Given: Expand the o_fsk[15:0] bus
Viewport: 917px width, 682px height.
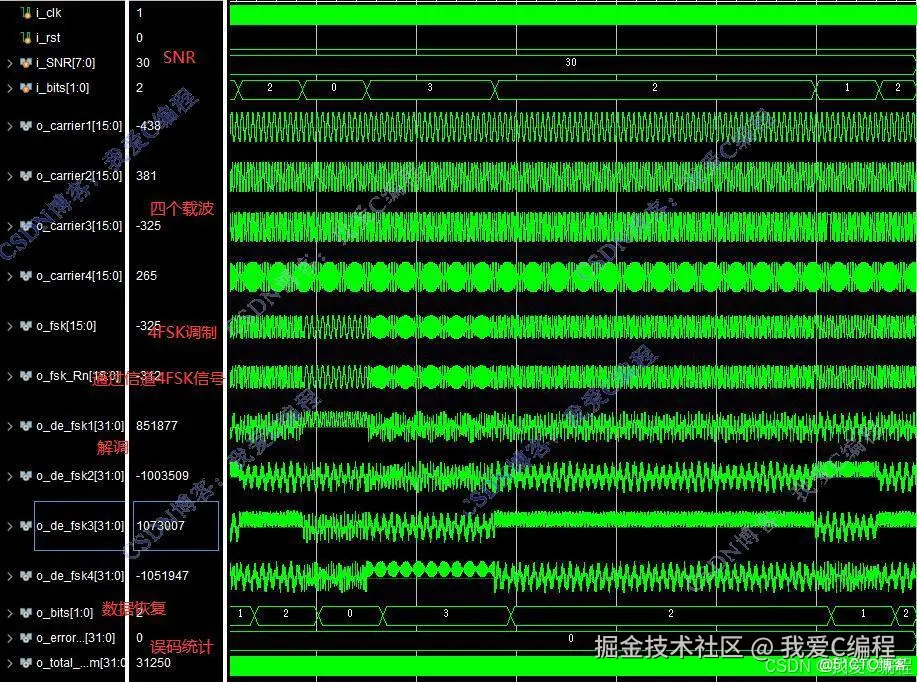Looking at the screenshot, I should (x=9, y=326).
